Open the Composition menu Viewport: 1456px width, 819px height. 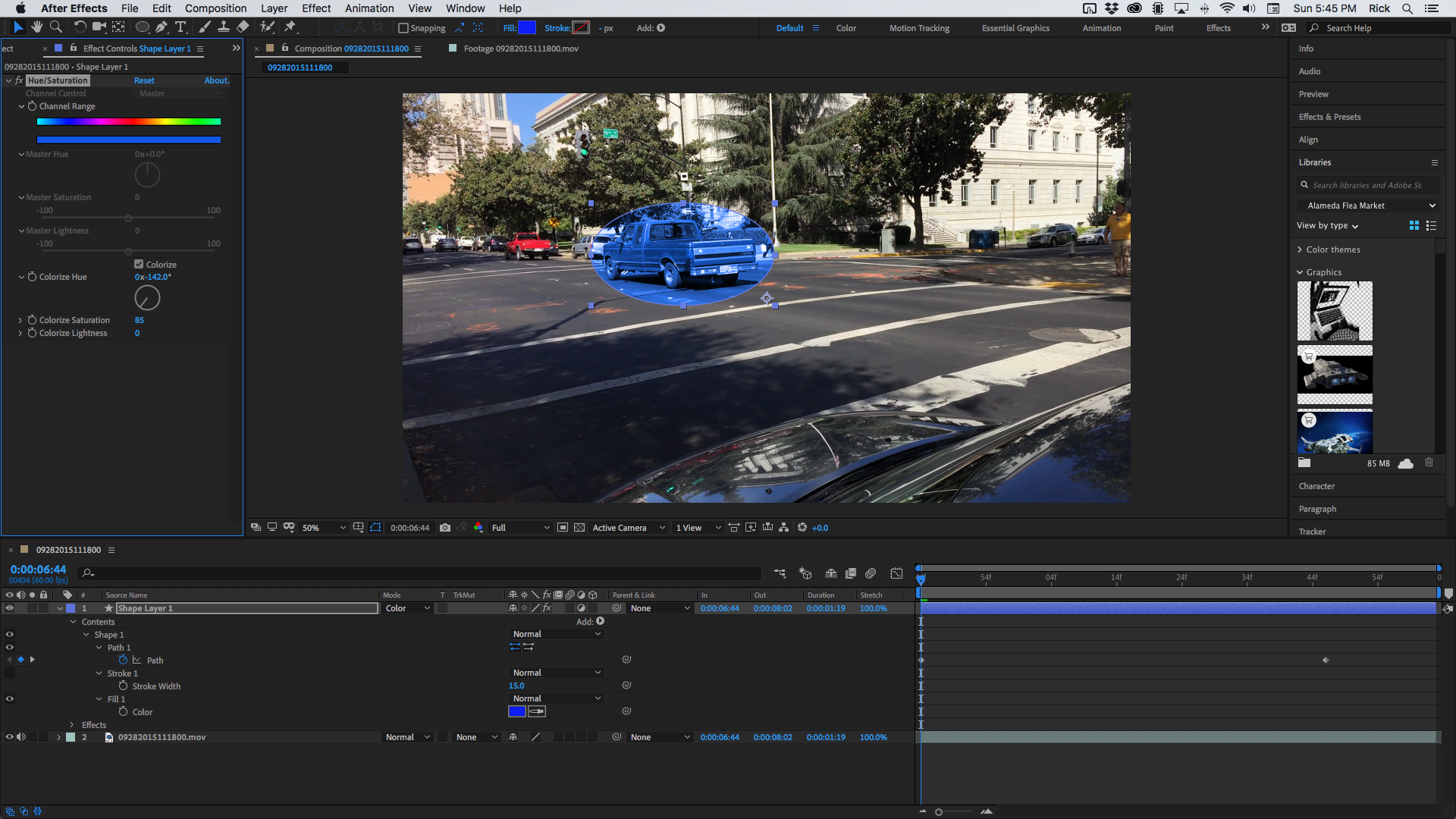(215, 8)
